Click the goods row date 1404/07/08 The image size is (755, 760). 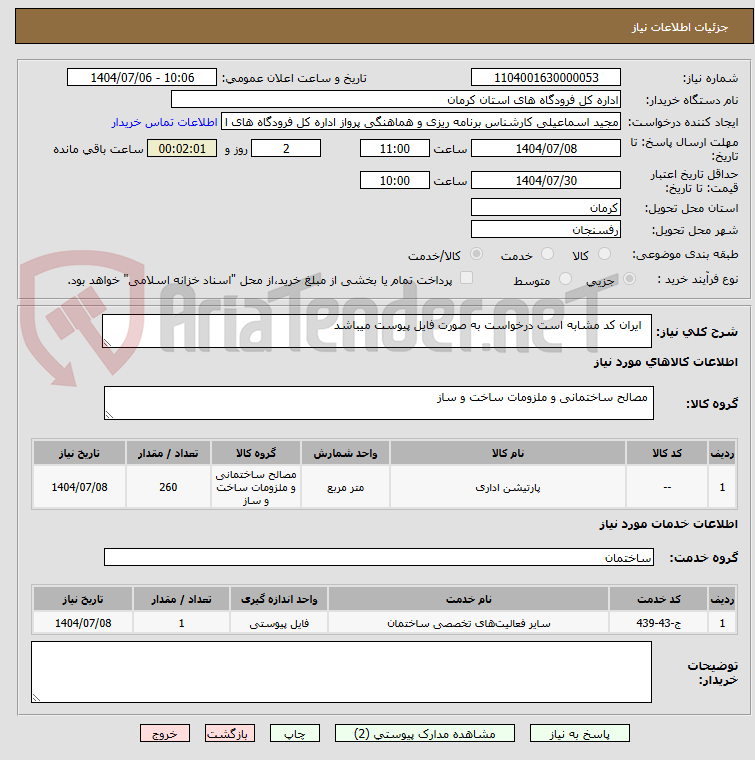[79, 487]
